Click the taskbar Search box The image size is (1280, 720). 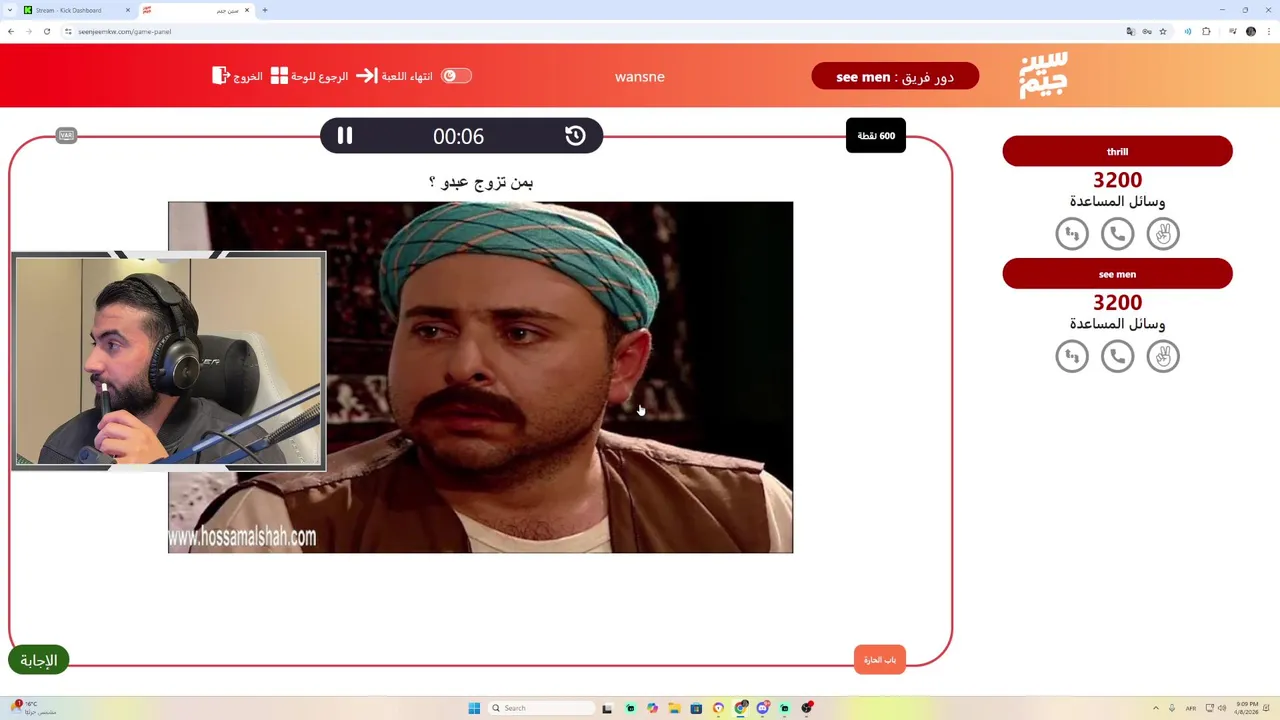pyautogui.click(x=540, y=708)
